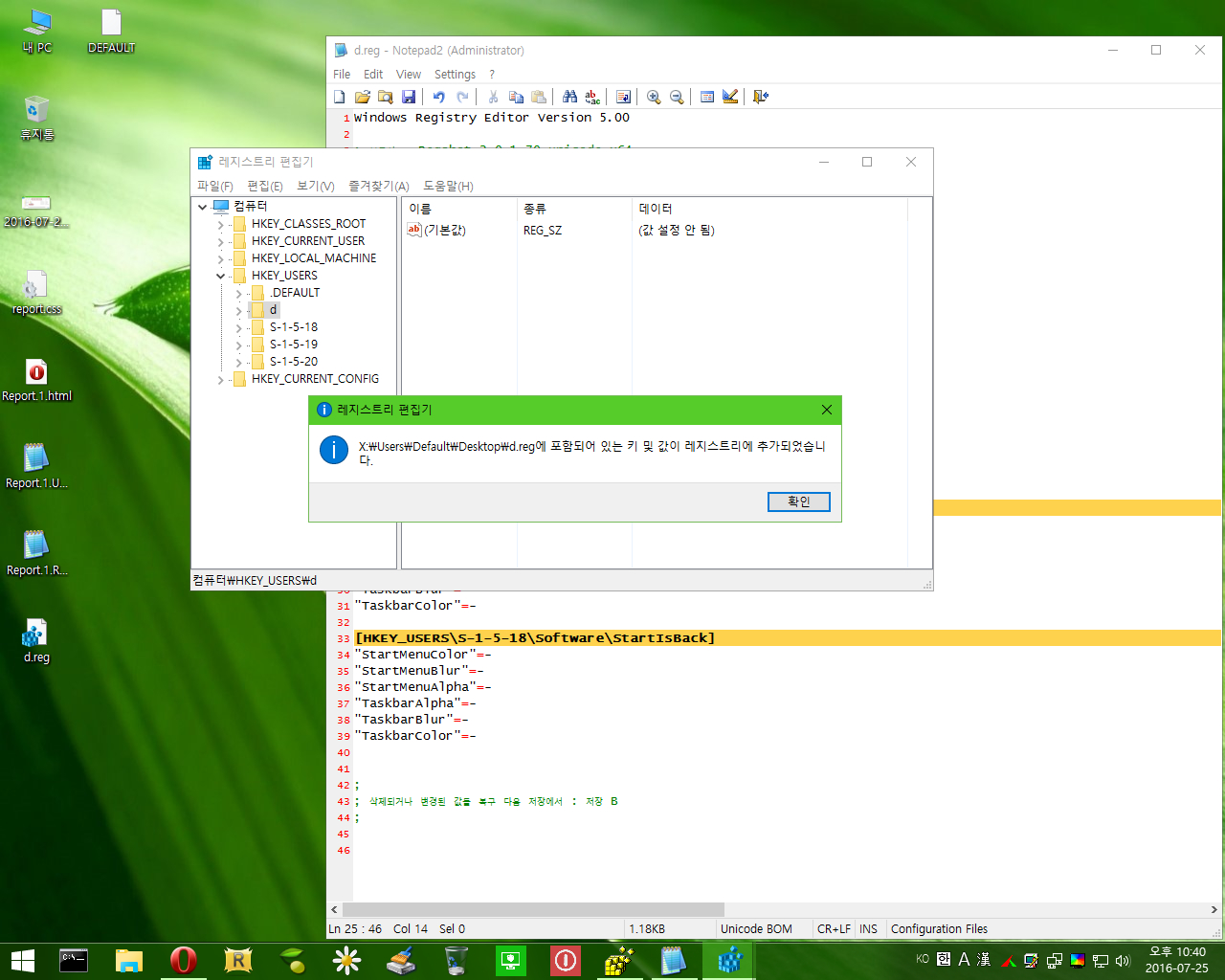The width and height of the screenshot is (1225, 980).
Task: Click the Paste clipboard icon in Notepad2
Action: pos(539,97)
